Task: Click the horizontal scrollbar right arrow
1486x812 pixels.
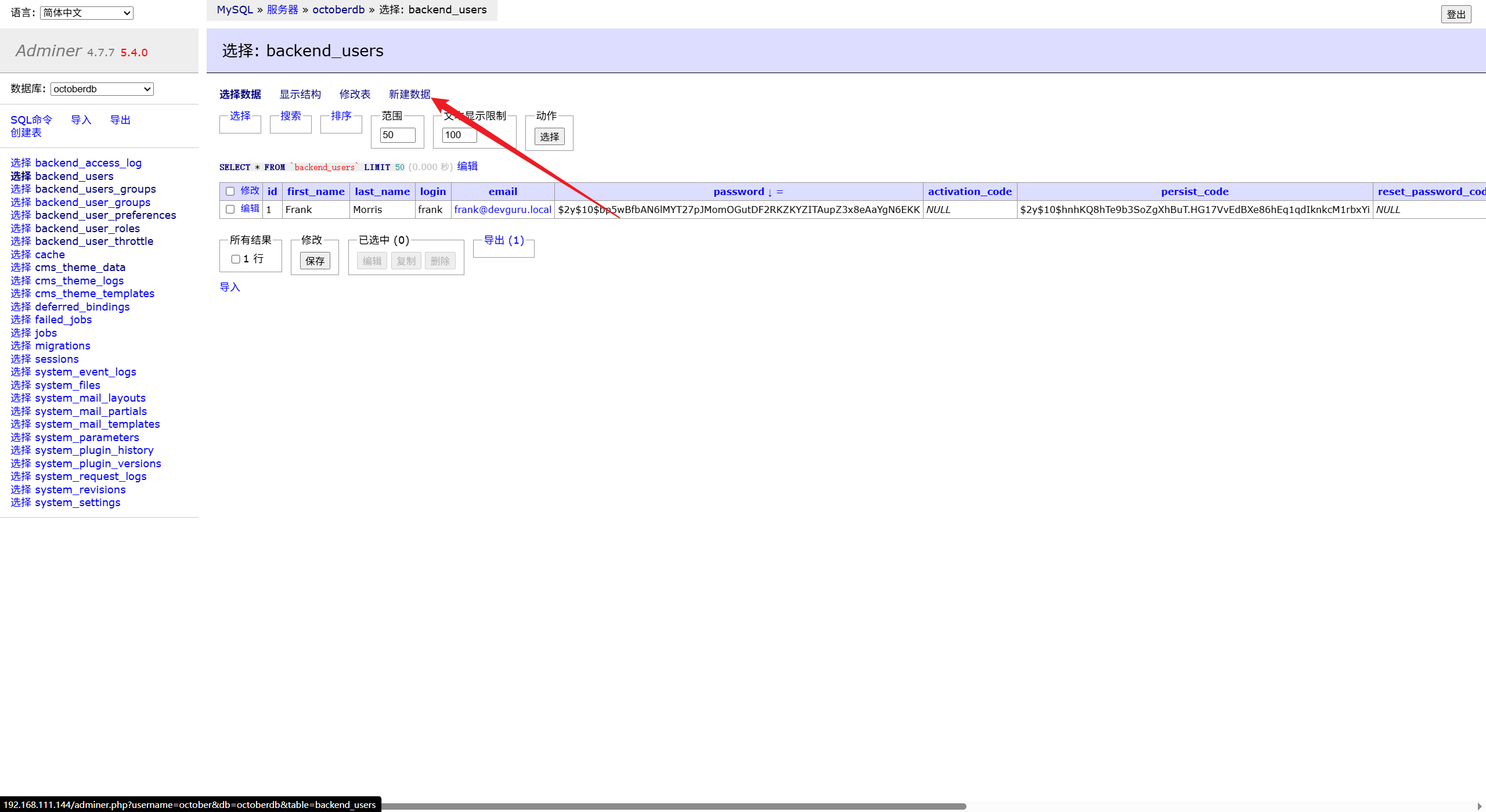Action: pyautogui.click(x=1479, y=806)
